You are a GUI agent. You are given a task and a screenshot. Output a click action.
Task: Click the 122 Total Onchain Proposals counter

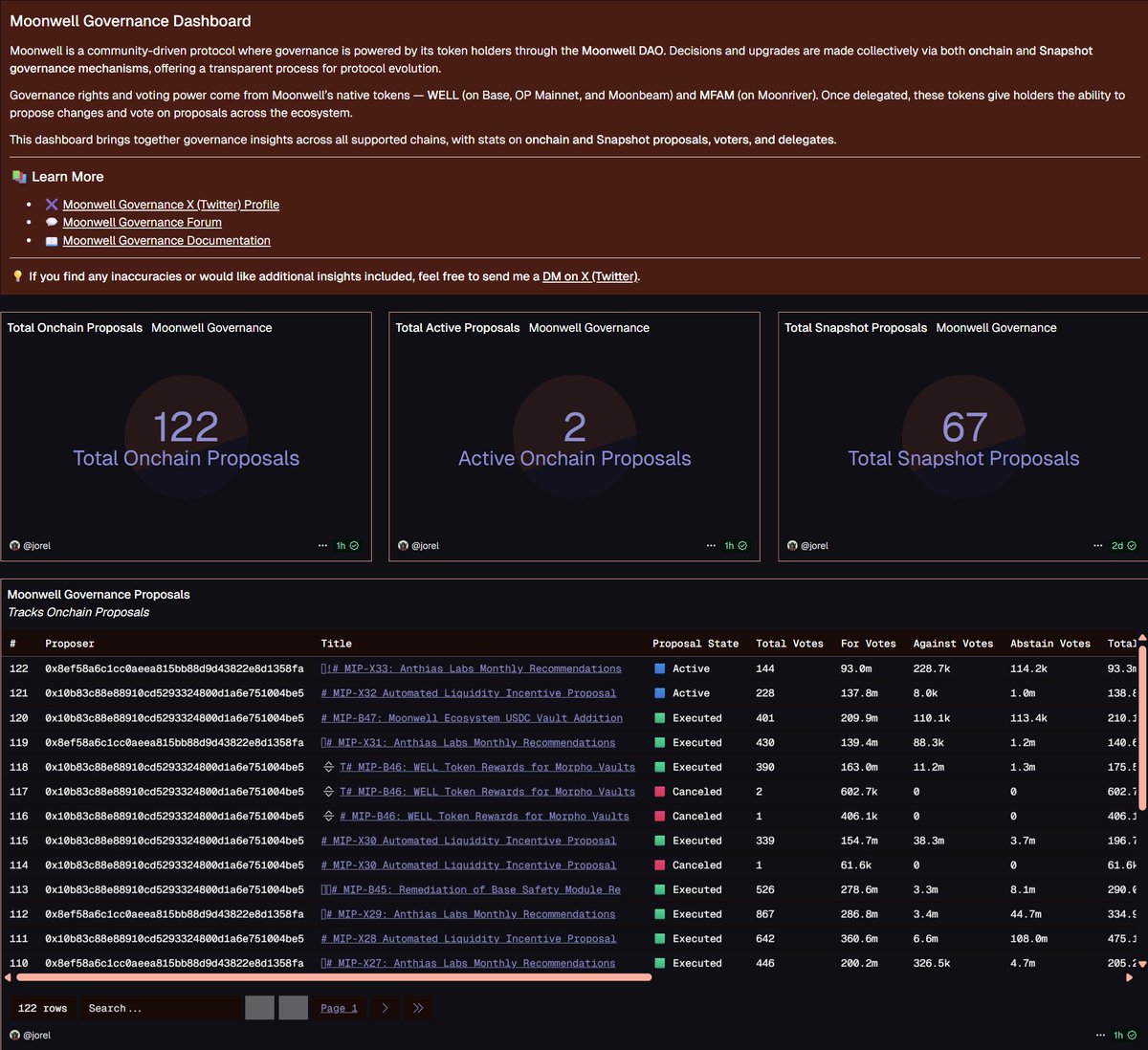187,427
